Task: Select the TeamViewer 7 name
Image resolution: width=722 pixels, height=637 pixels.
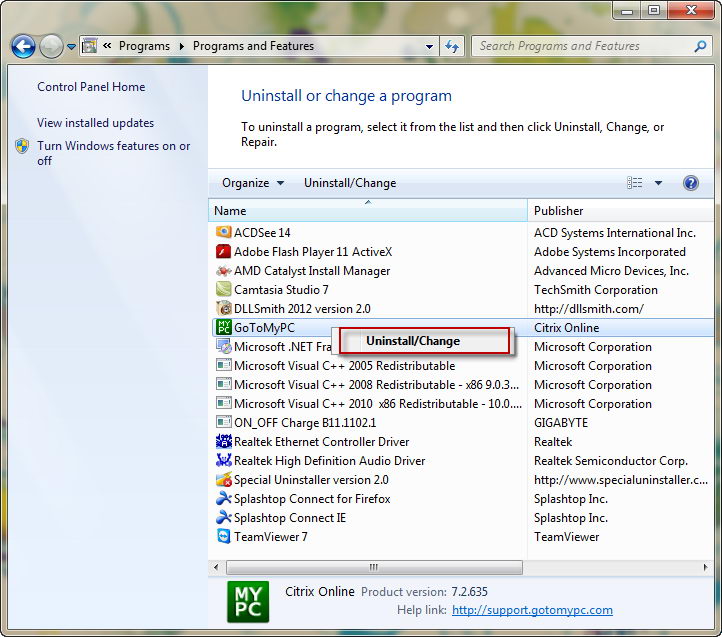Action: (x=271, y=537)
